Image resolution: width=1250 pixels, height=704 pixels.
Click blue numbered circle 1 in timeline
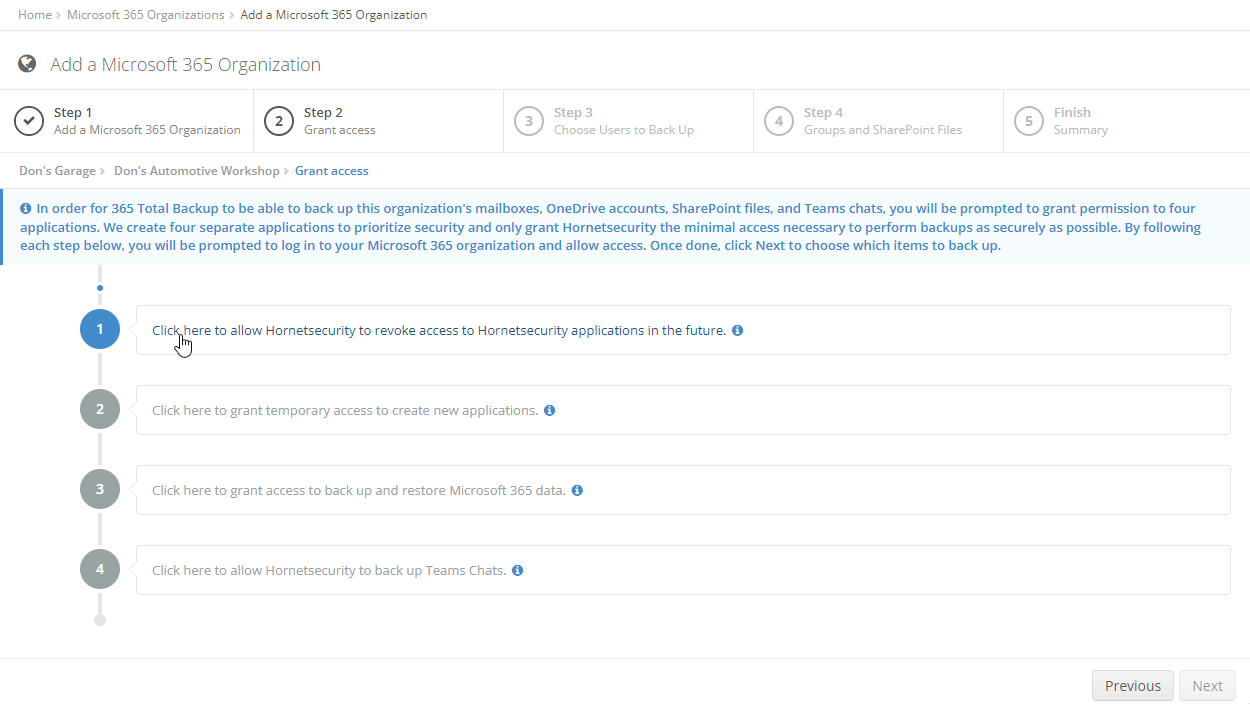100,329
